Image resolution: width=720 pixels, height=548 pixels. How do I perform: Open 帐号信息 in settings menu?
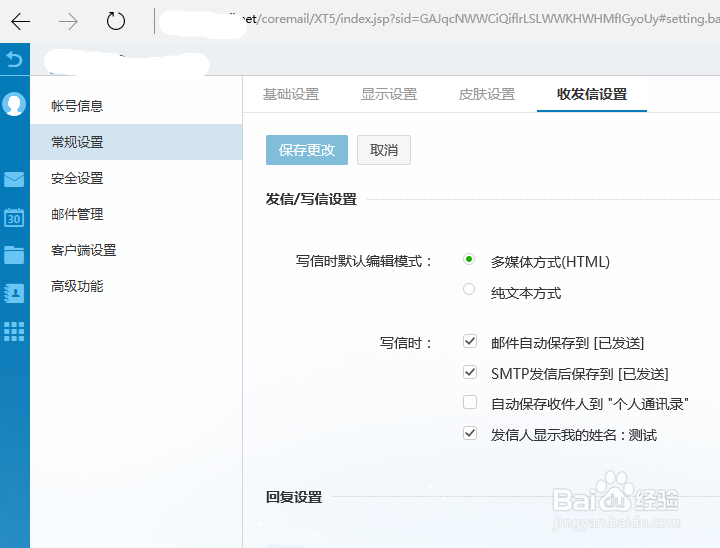(136, 106)
